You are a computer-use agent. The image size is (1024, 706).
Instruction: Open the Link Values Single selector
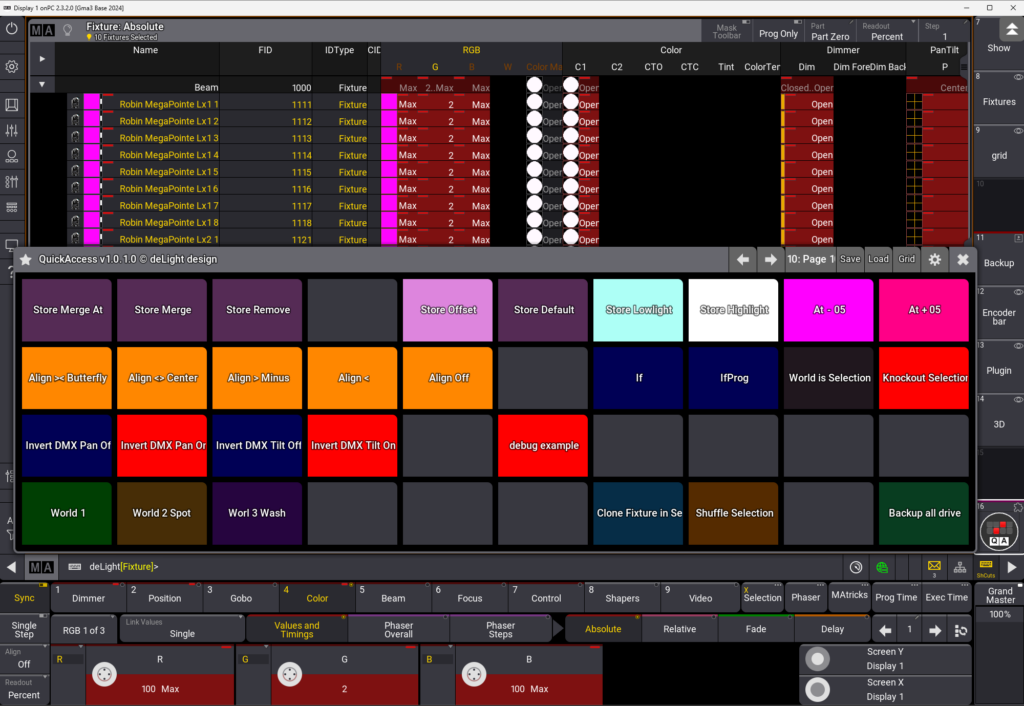[x=182, y=629]
